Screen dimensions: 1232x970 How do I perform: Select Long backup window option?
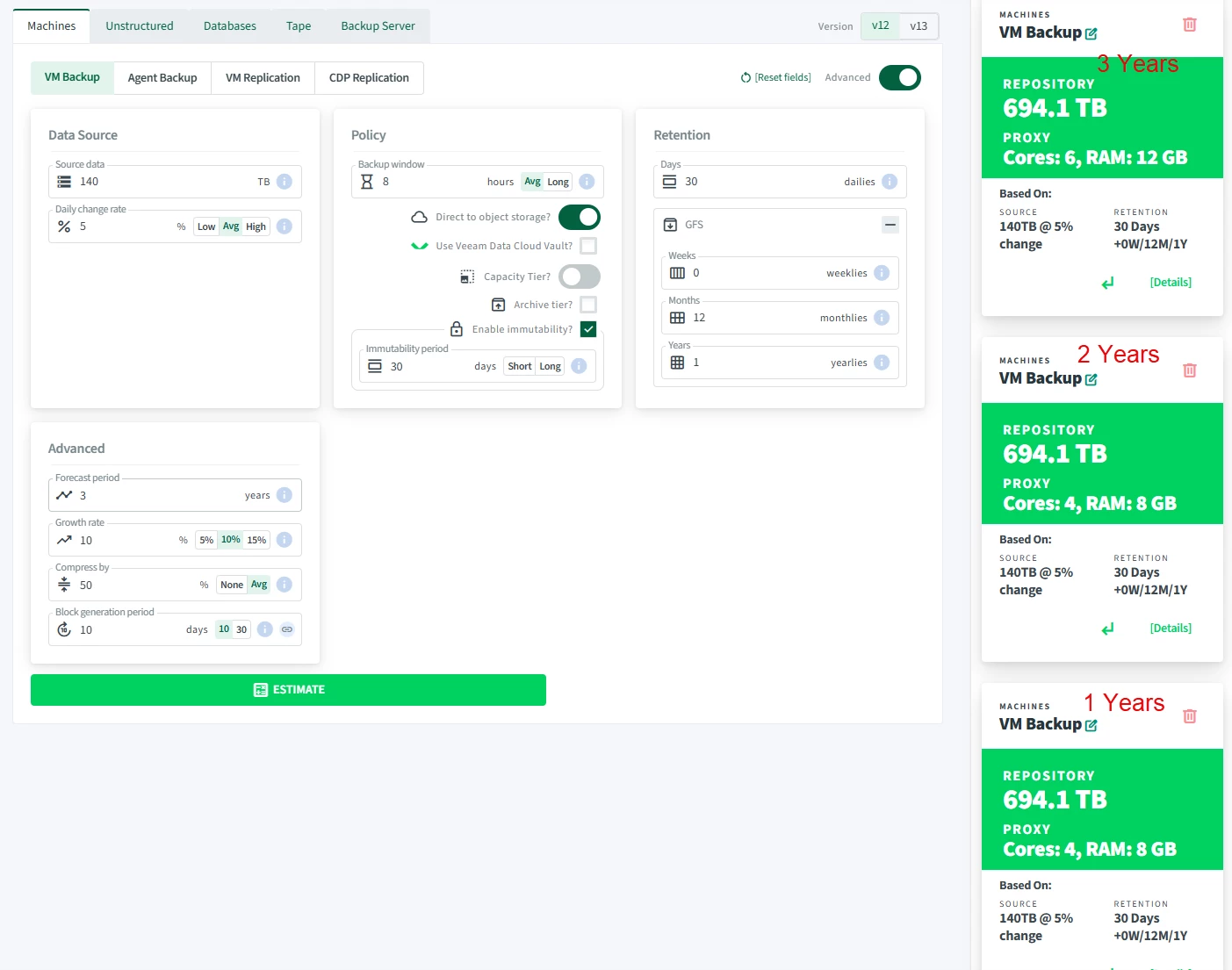click(558, 182)
